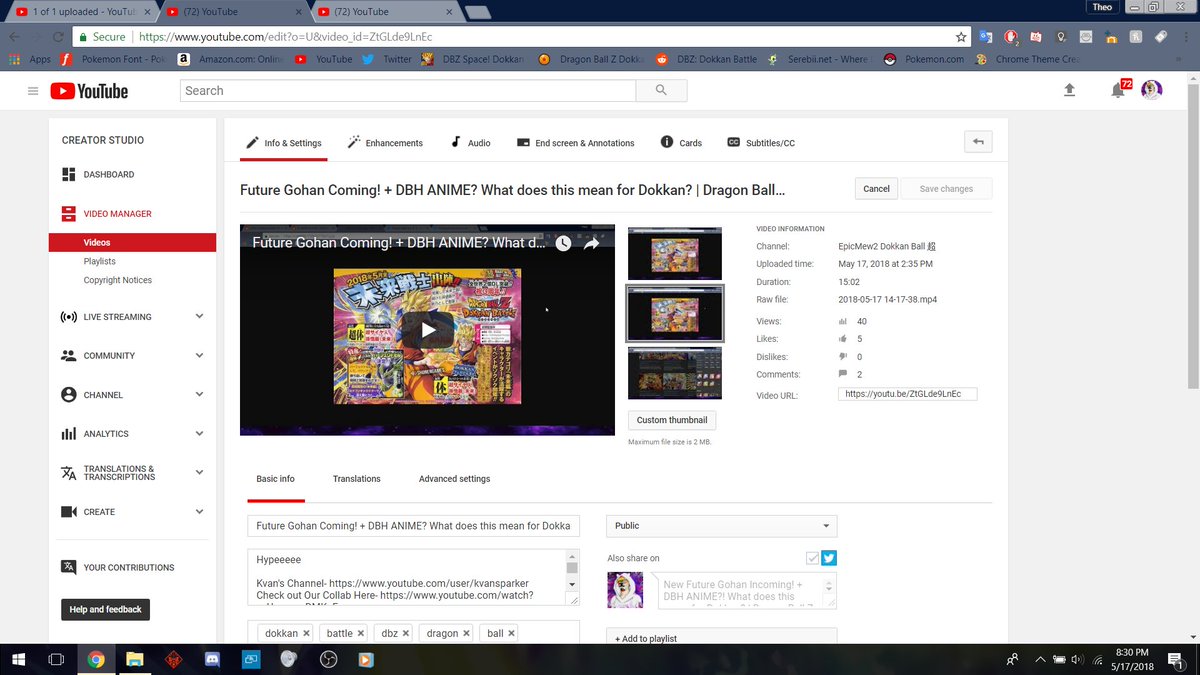Click the upload arrow icon
The image size is (1200, 675).
(1069, 90)
